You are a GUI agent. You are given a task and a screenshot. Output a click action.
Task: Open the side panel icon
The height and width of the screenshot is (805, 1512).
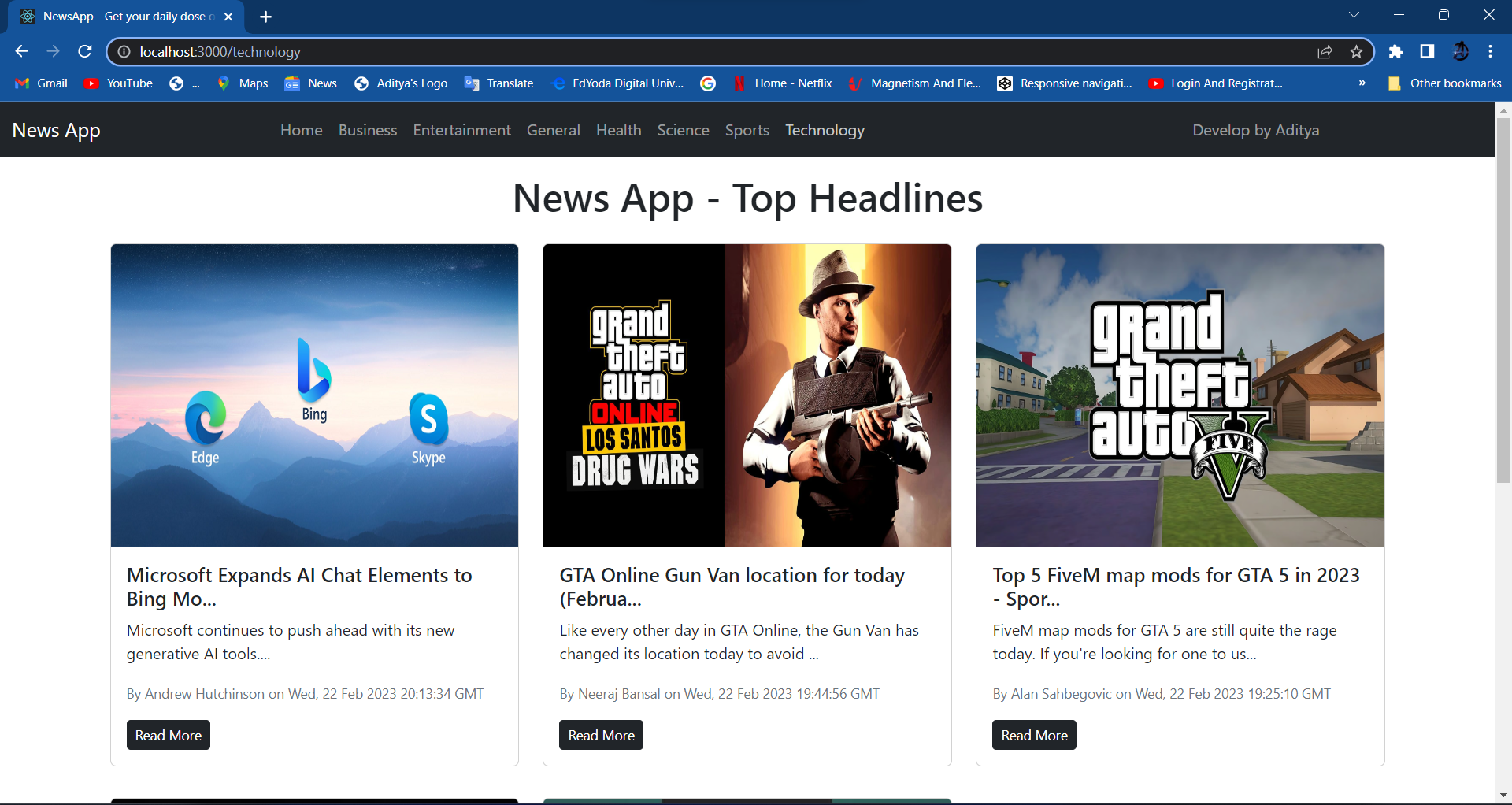tap(1427, 52)
